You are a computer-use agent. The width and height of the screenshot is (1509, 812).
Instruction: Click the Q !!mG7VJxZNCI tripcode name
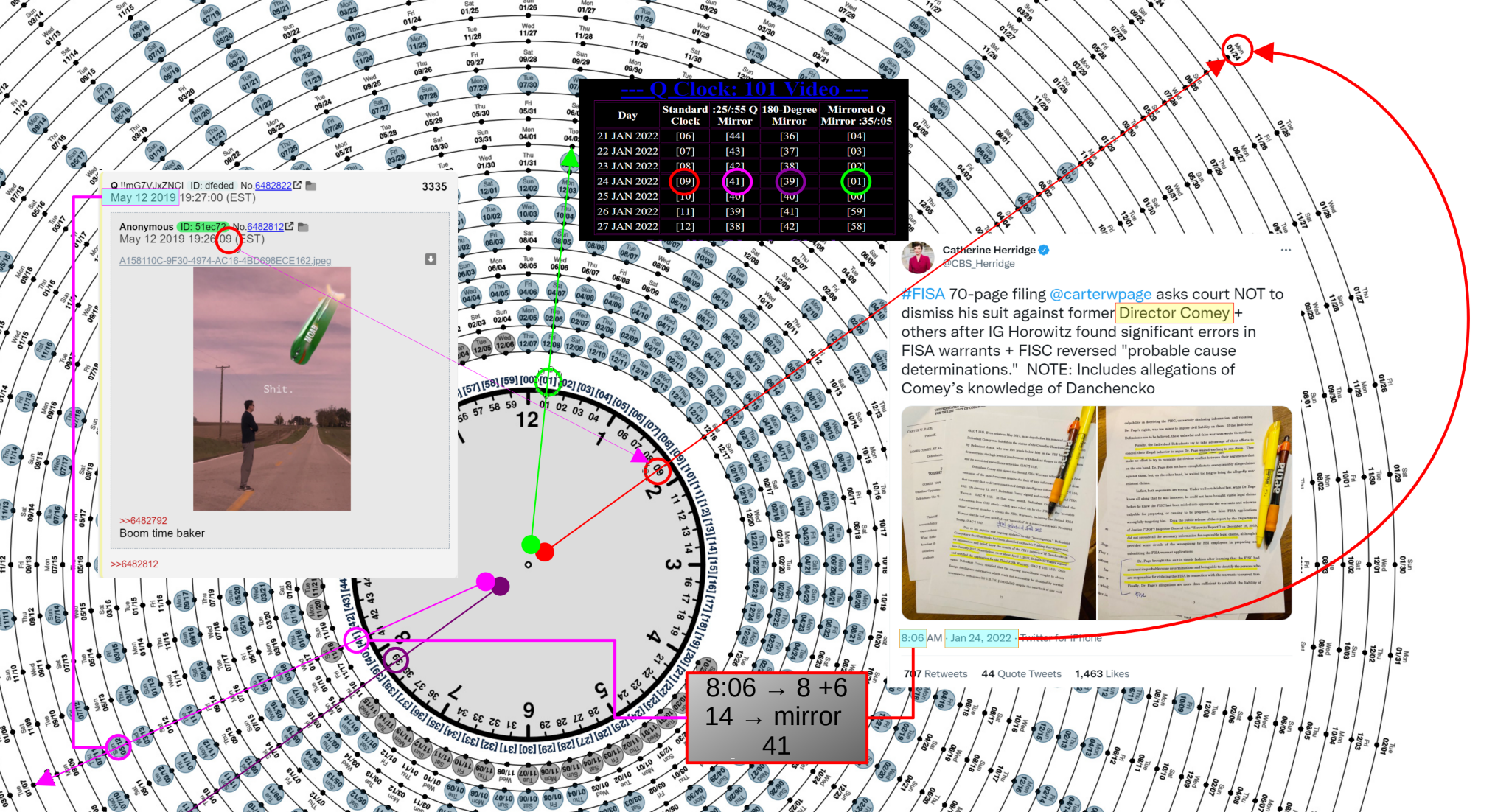[147, 186]
